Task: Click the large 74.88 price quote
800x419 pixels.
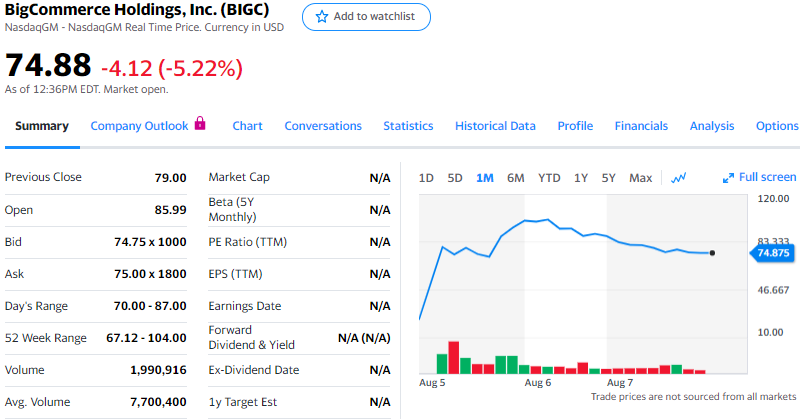Action: coord(48,65)
